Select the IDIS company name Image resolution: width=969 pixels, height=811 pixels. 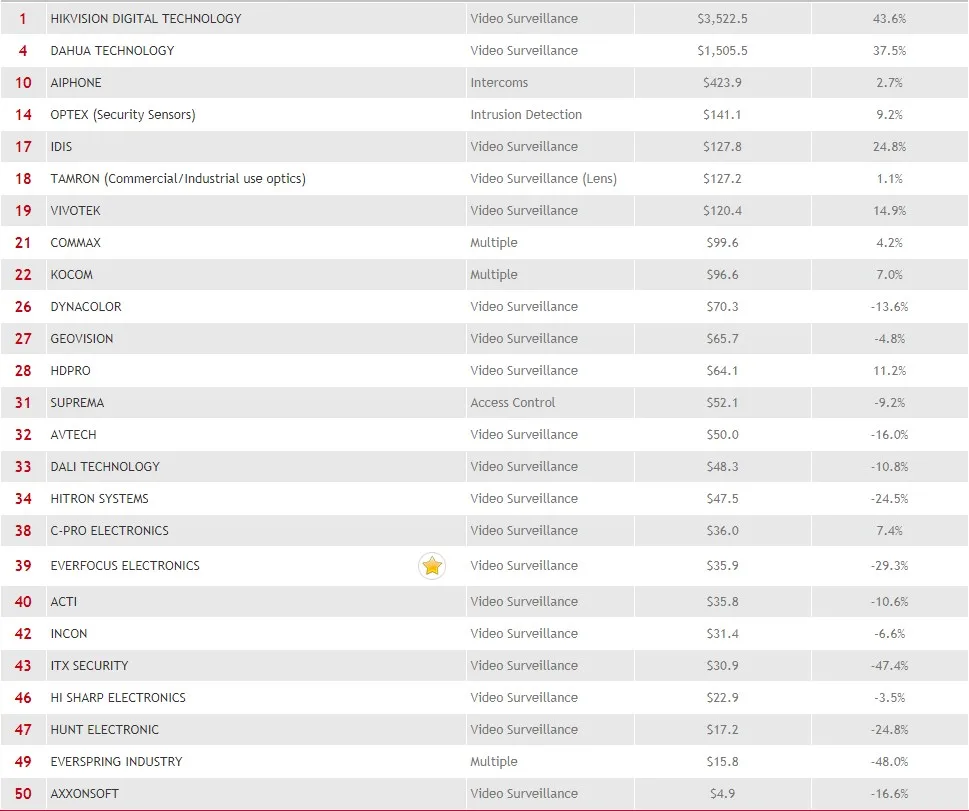coord(61,146)
